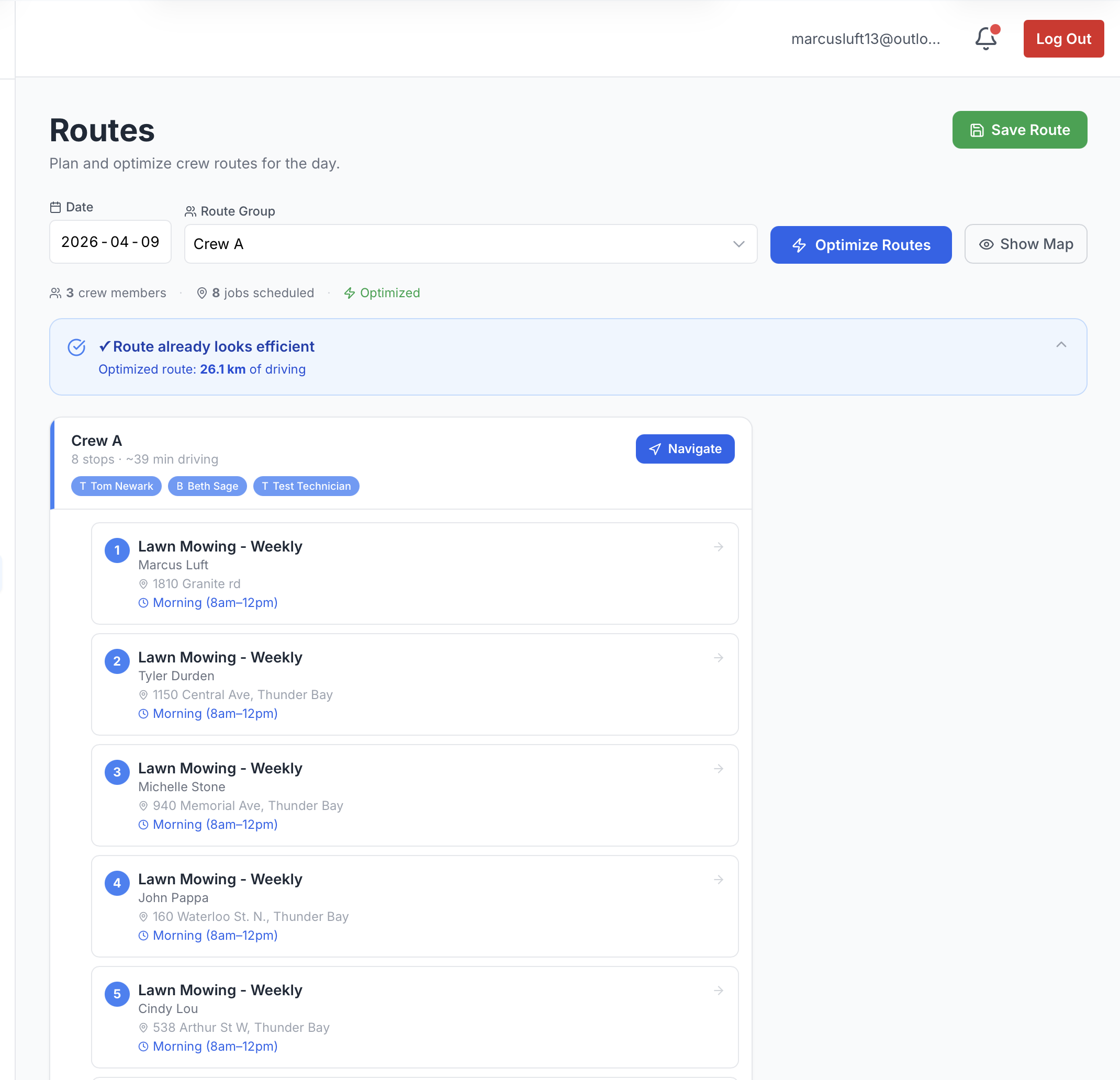Click the clock icon for Marcus Luft job

pyautogui.click(x=143, y=603)
